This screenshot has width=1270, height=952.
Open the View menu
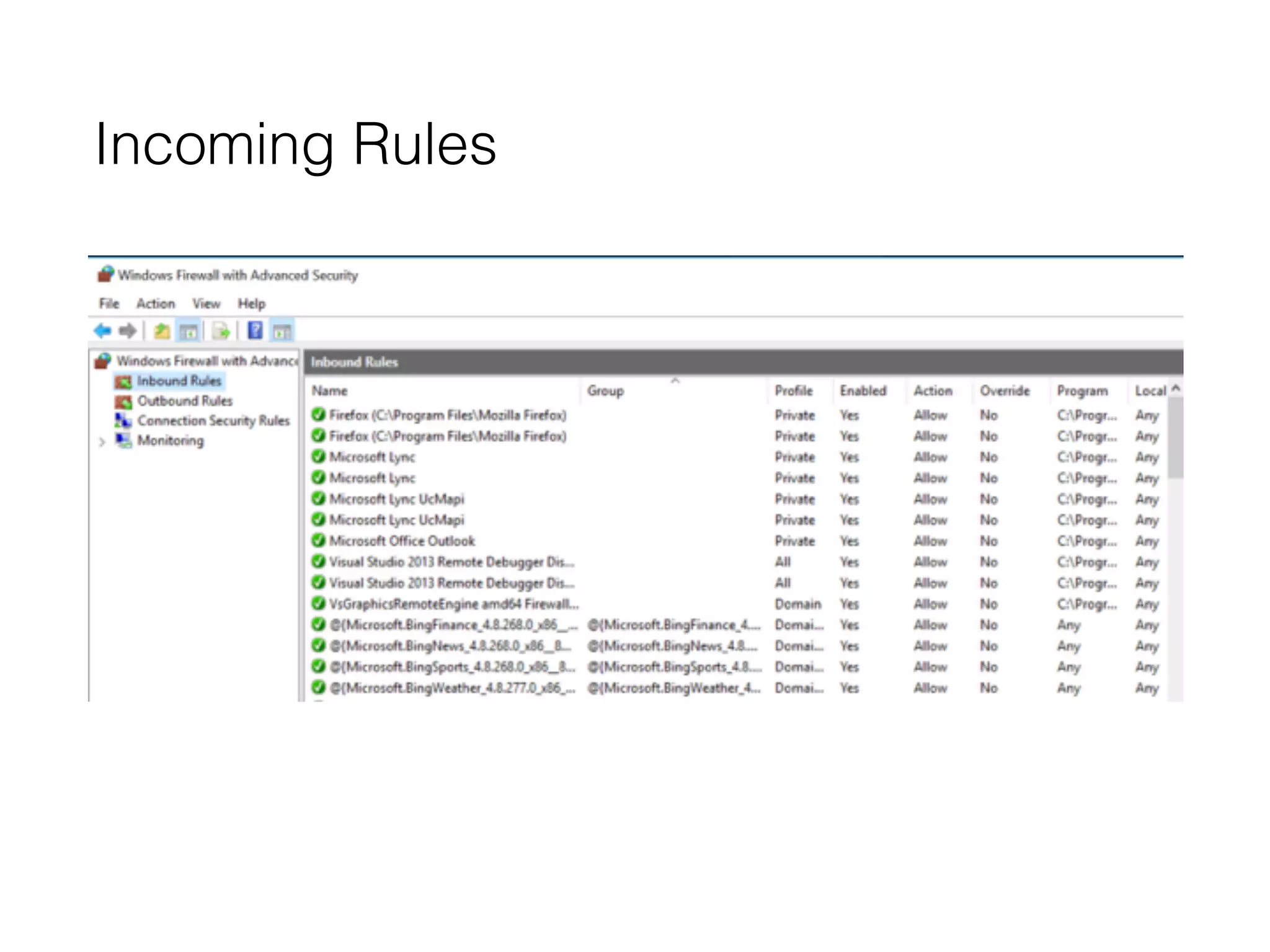click(x=206, y=304)
